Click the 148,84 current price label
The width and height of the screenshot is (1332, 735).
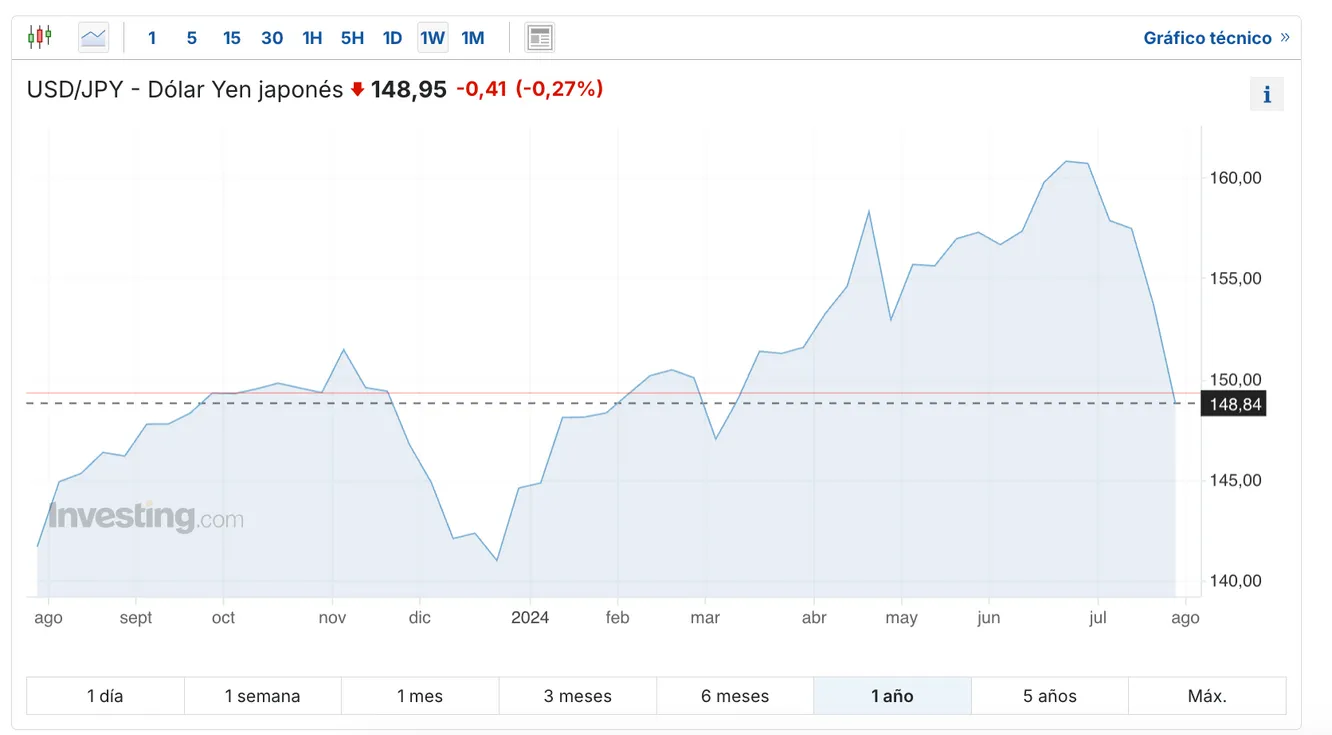coord(1233,403)
